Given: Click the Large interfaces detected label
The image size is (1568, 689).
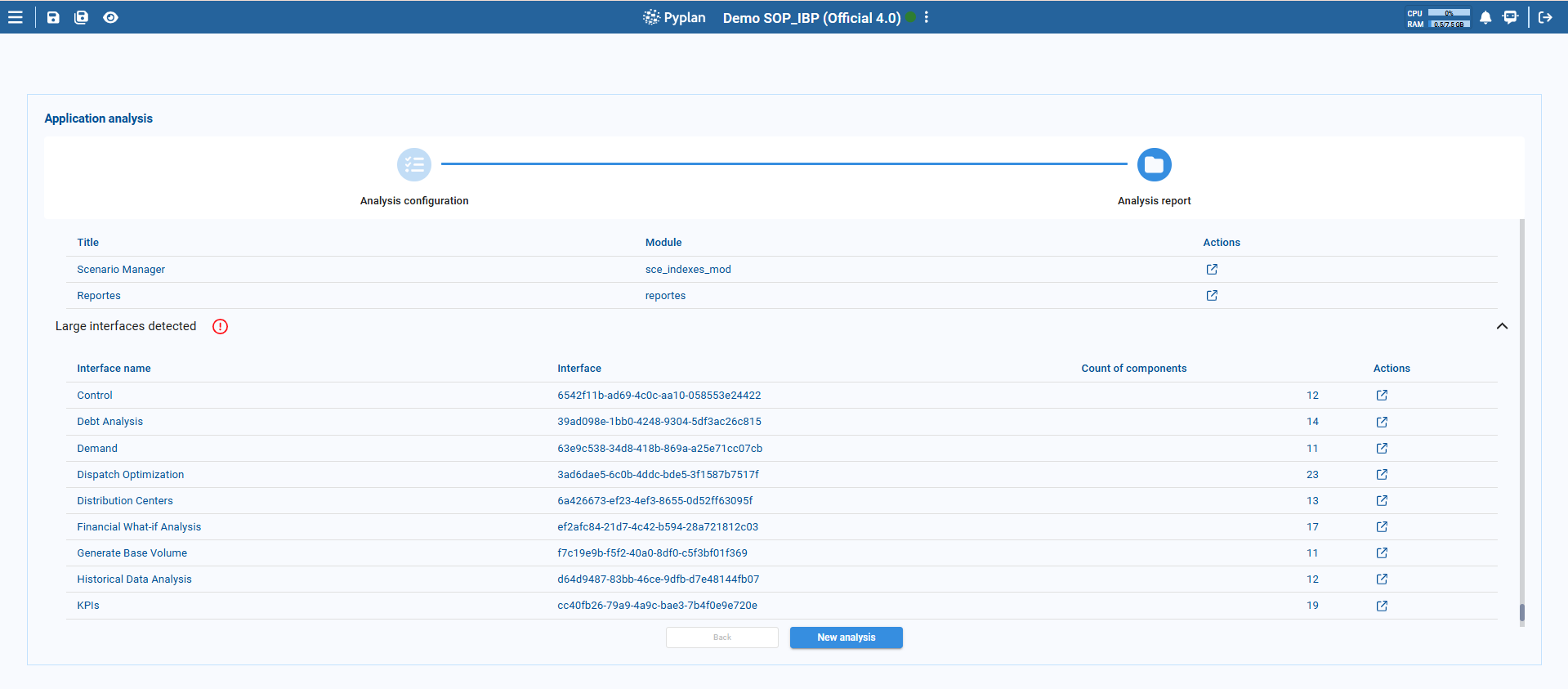Looking at the screenshot, I should coord(126,326).
